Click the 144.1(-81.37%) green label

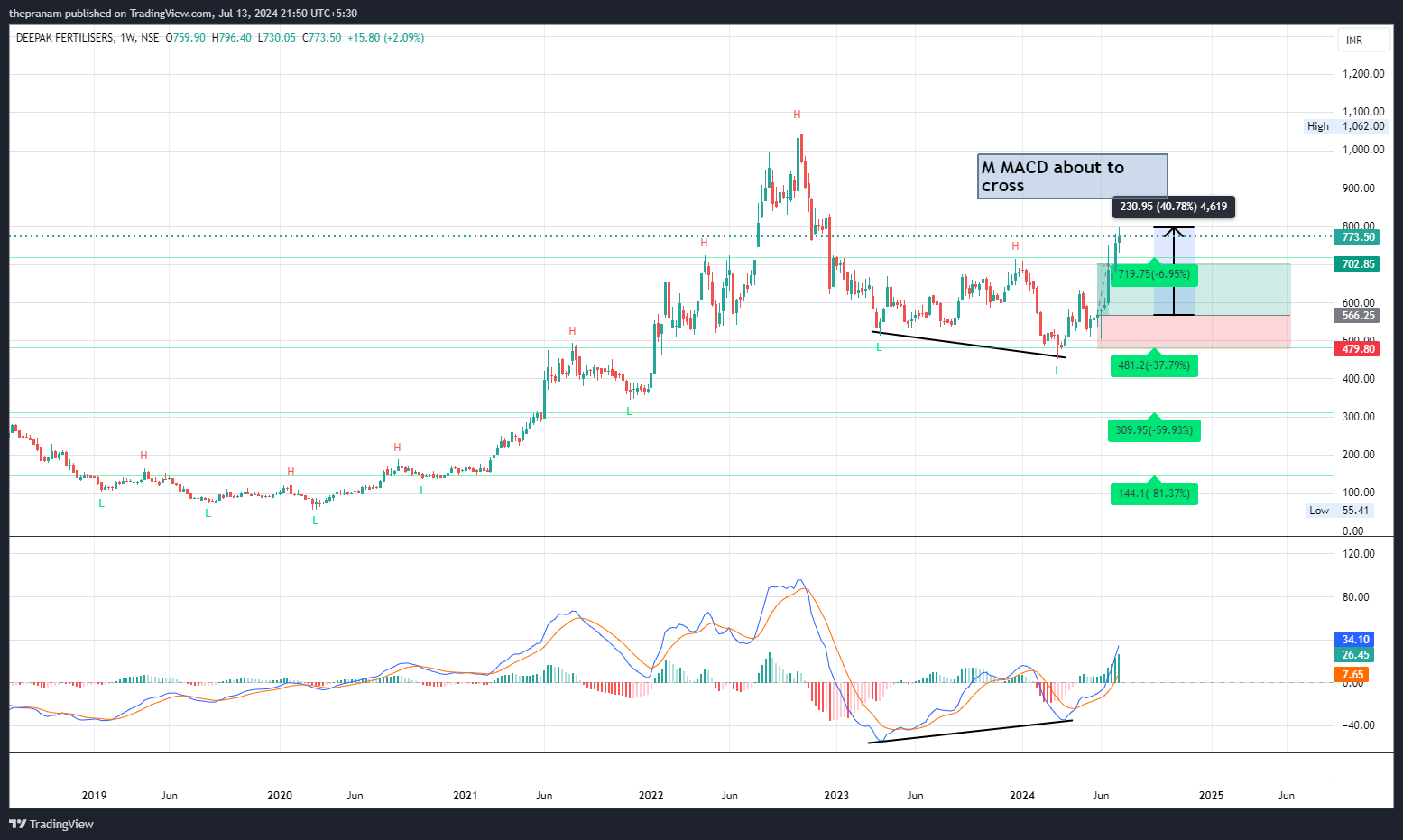point(1154,494)
